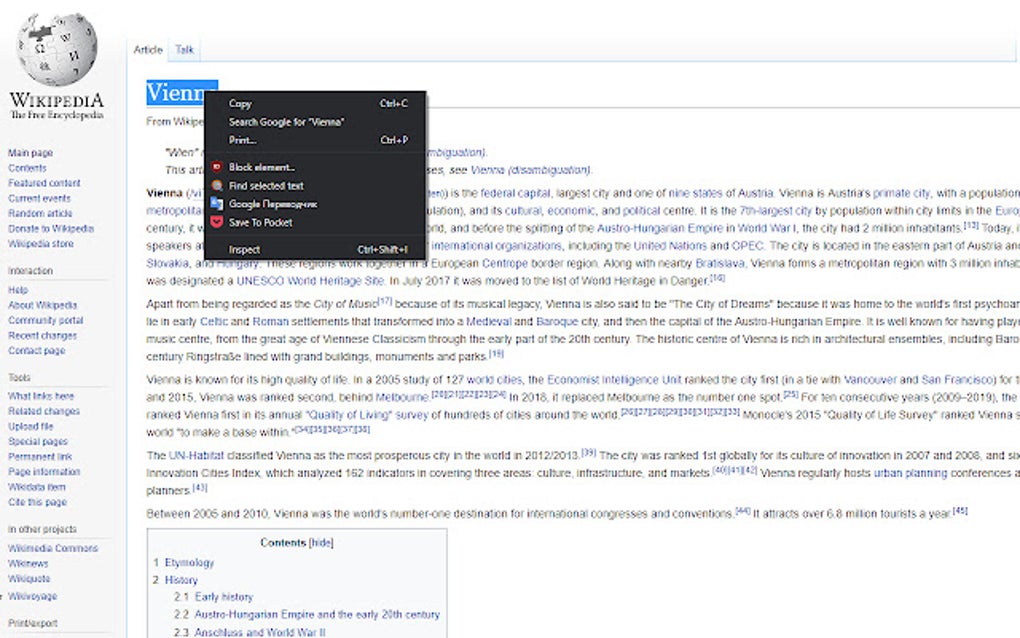Choose Find selected text entry

(x=315, y=185)
